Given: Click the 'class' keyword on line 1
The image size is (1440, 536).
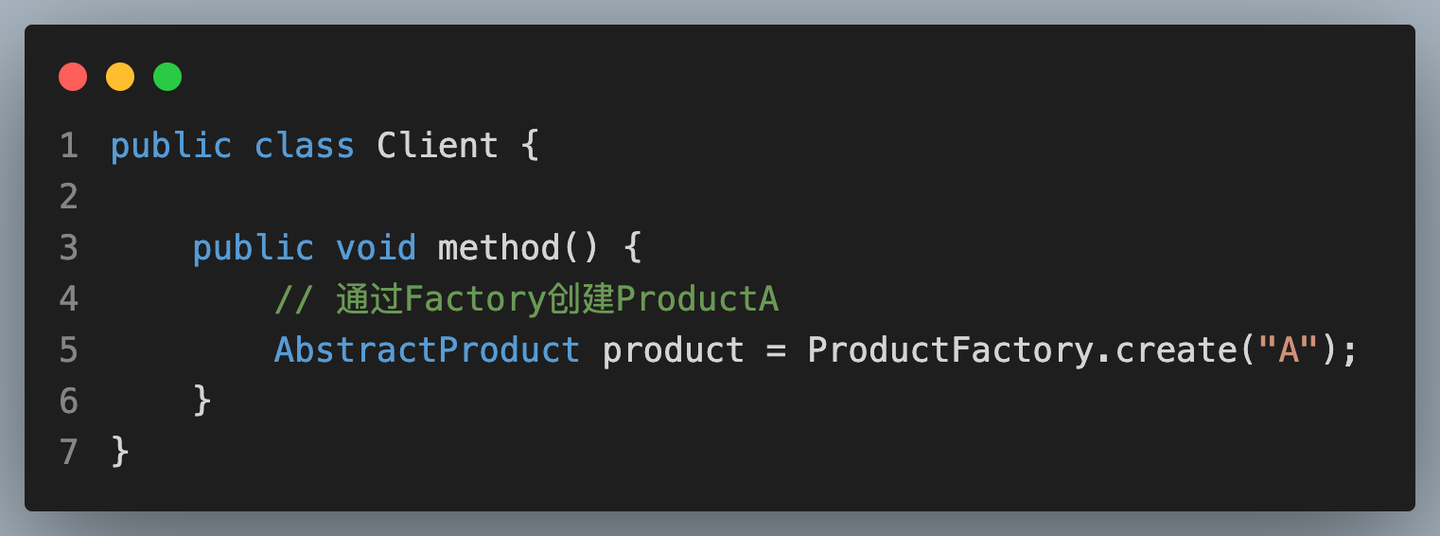Looking at the screenshot, I should click(x=305, y=146).
